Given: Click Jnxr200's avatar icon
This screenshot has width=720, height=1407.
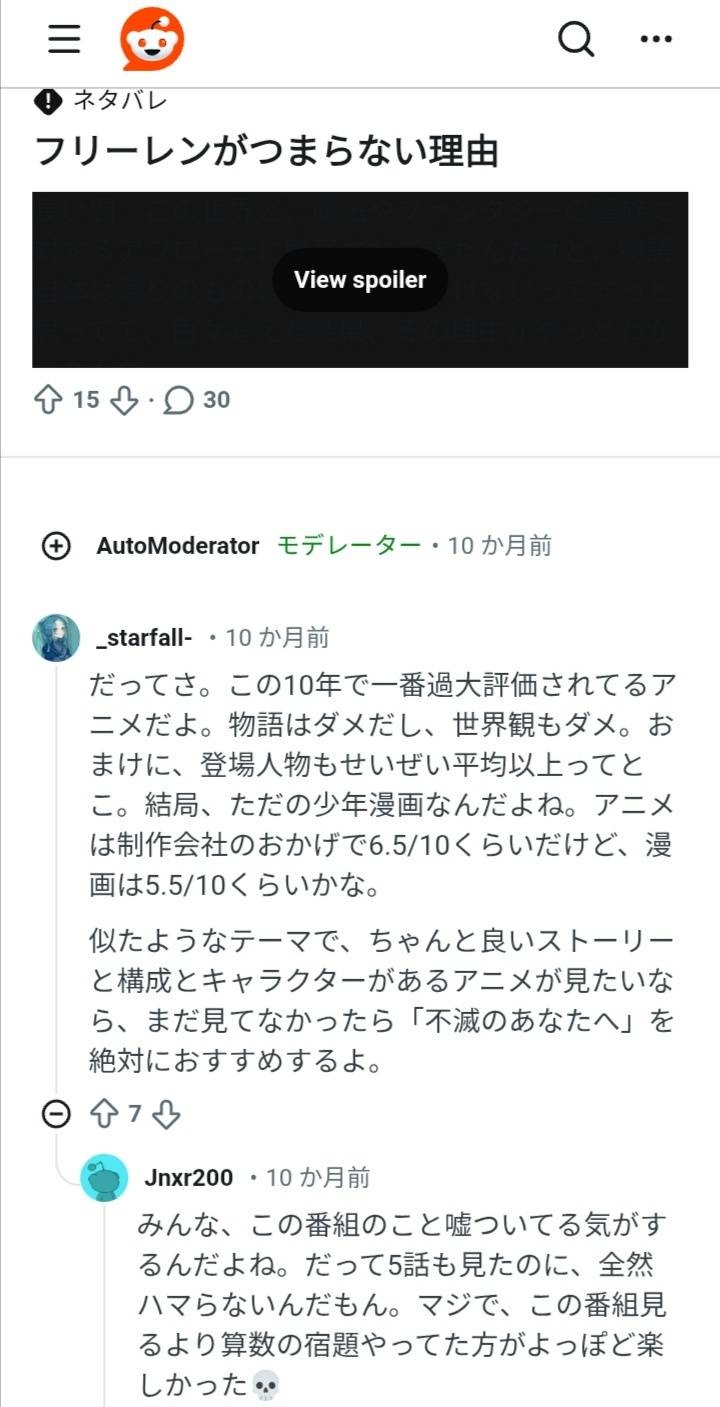Looking at the screenshot, I should point(104,1178).
